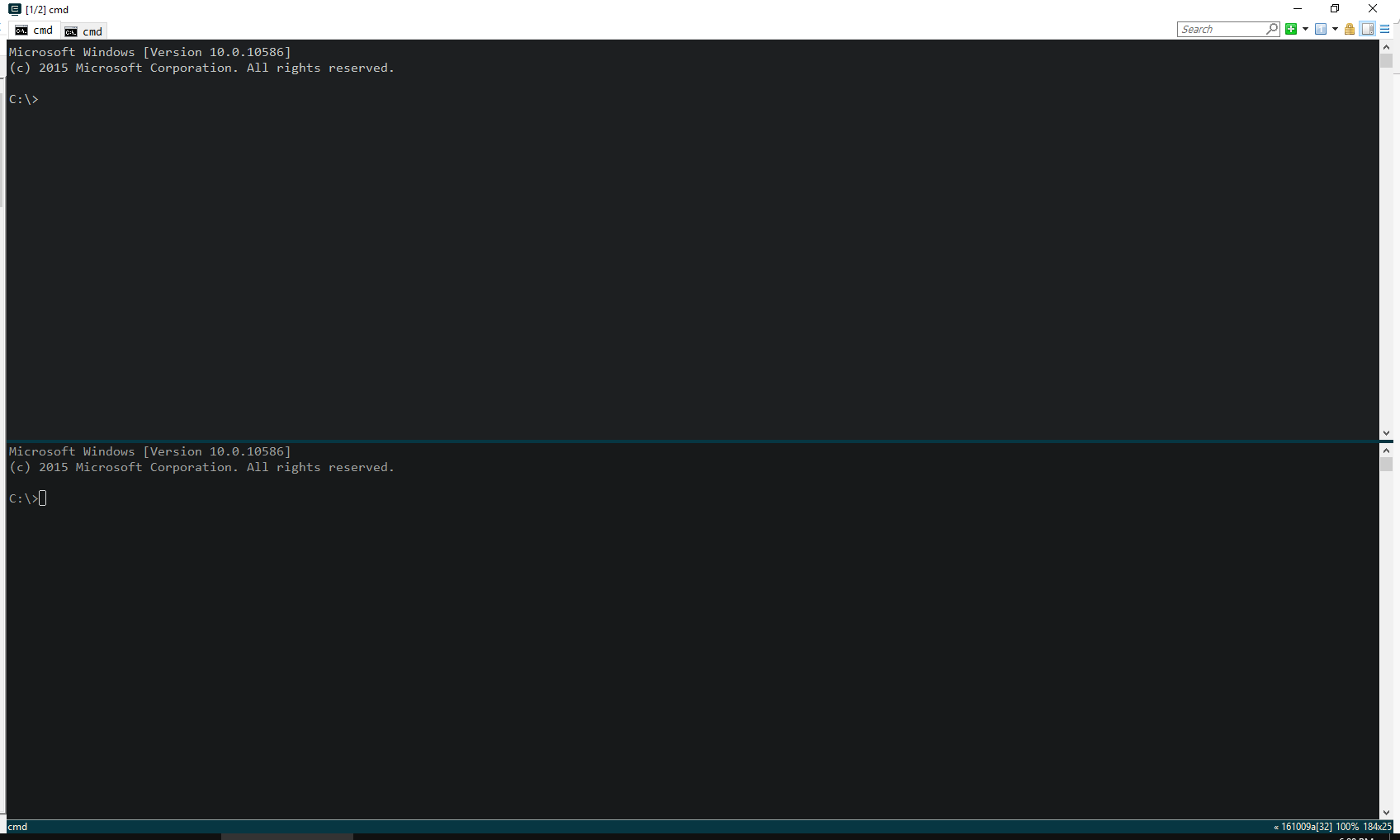Click the yellow padlock icon
The width and height of the screenshot is (1400, 840).
(1350, 29)
